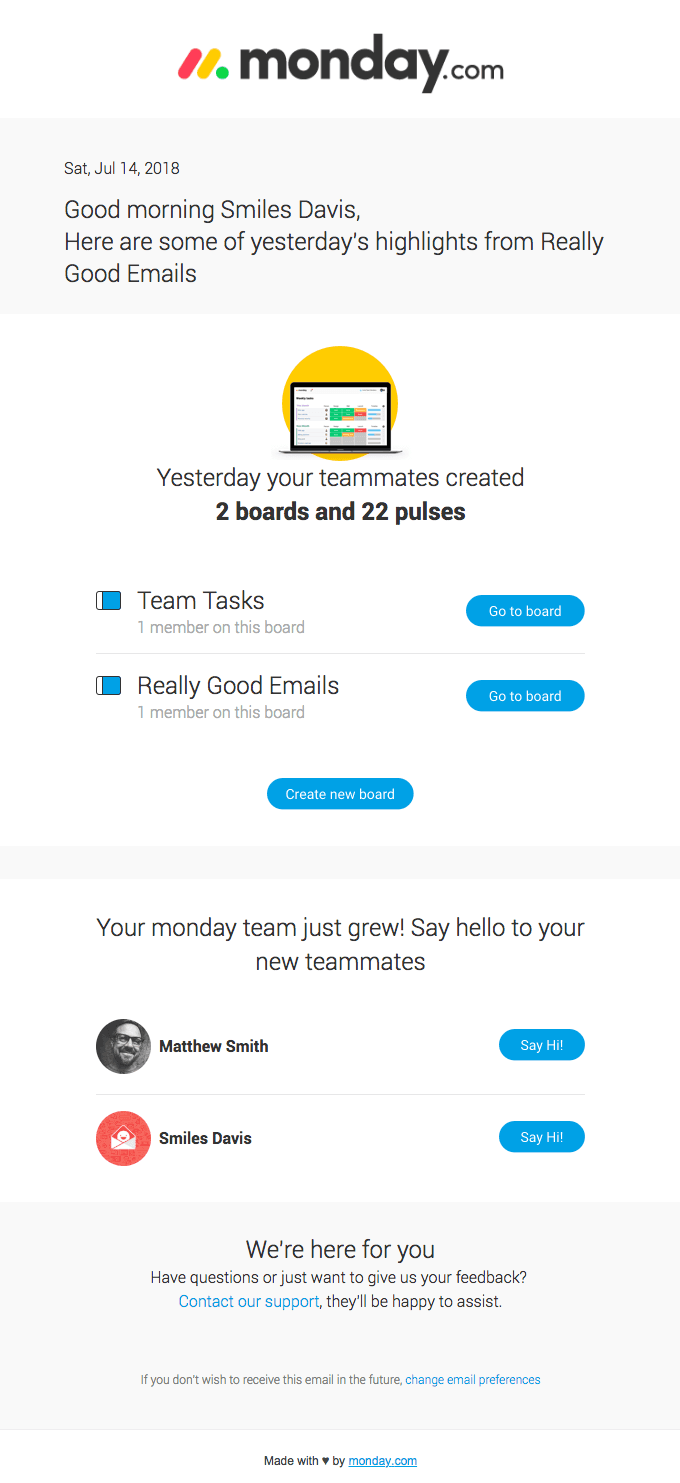
Task: Say Hi to Matthew Smith
Action: click(541, 1045)
